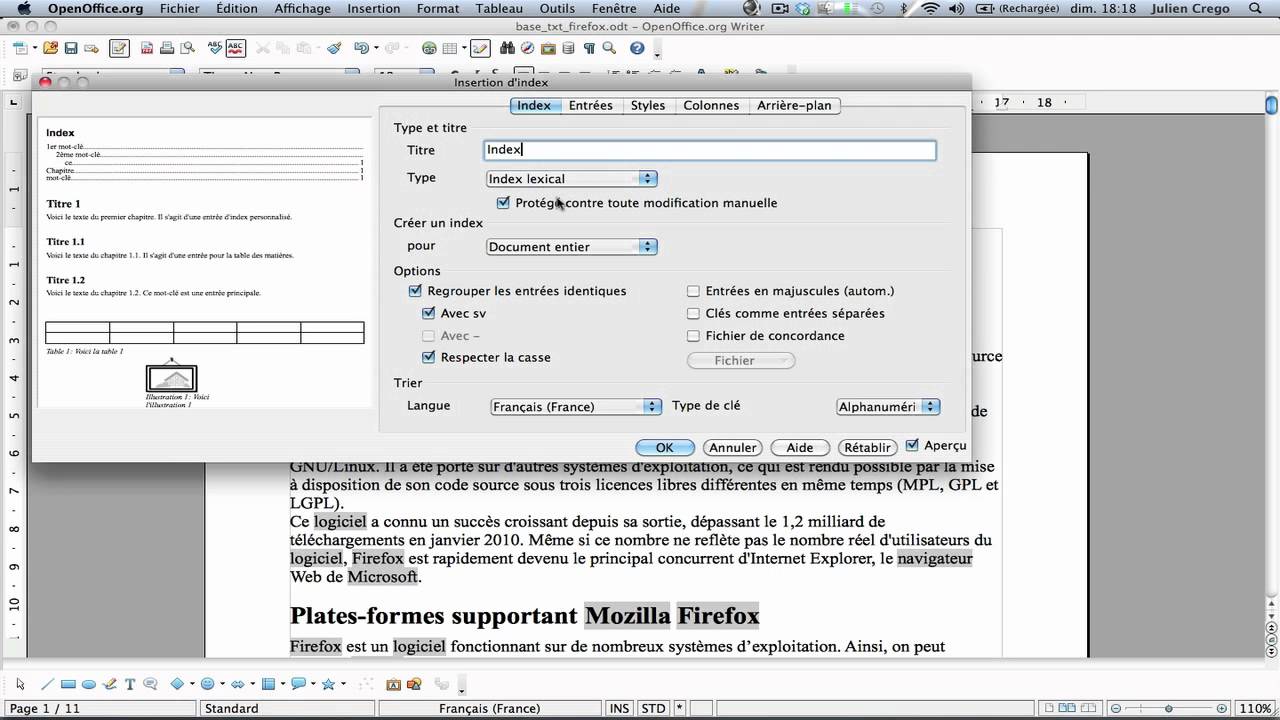Viewport: 1280px width, 720px height.
Task: Toggle the Aperçu preview checkbox
Action: point(912,445)
